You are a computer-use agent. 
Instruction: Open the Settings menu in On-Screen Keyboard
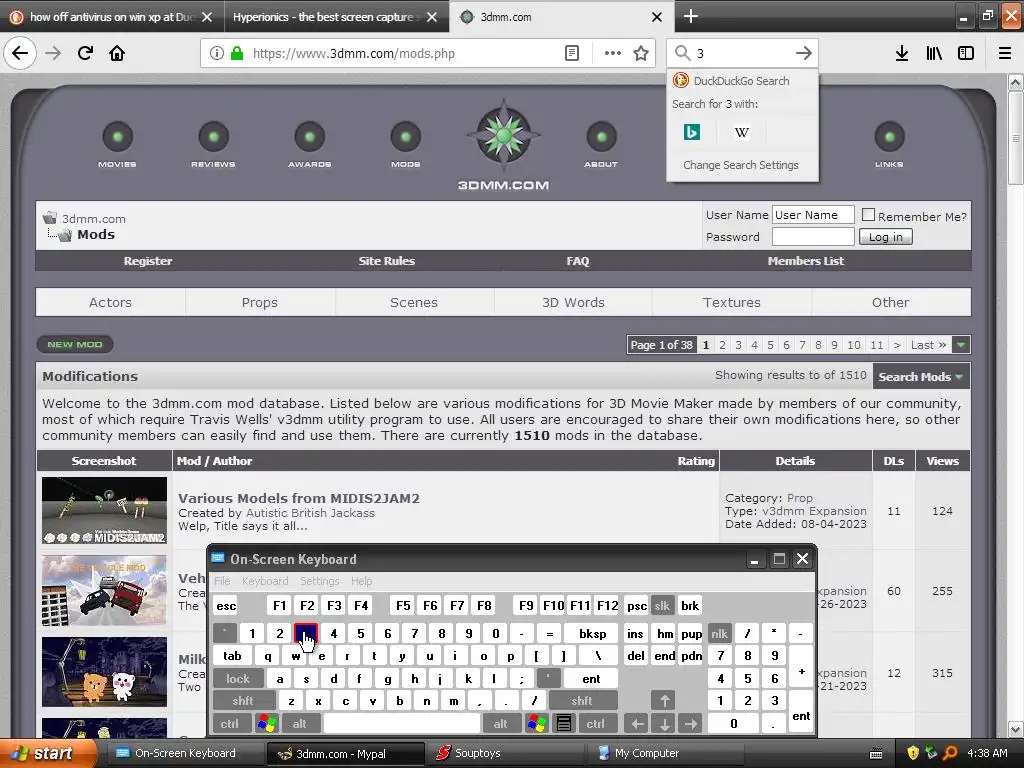319,581
